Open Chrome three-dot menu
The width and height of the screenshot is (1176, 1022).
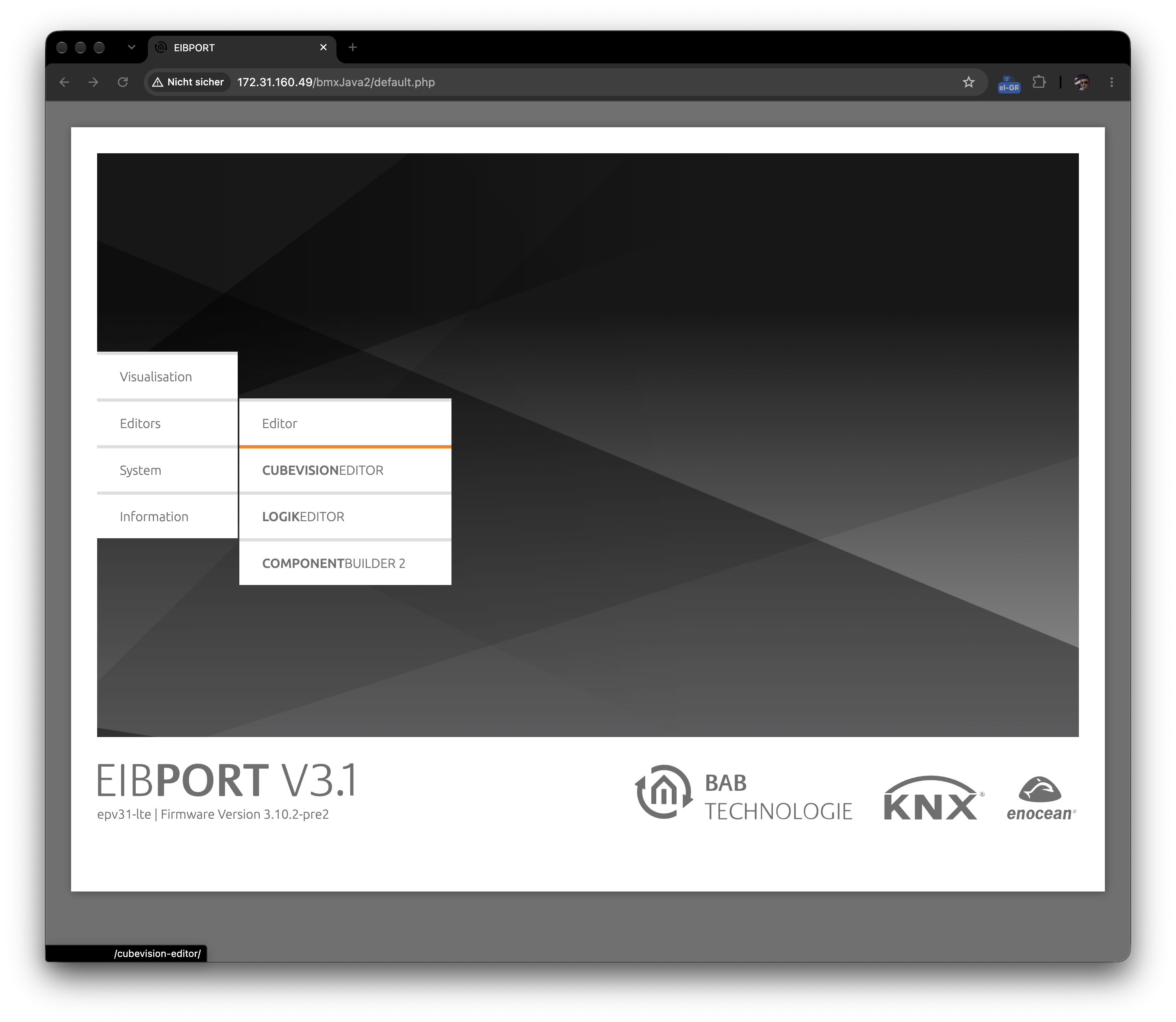(1111, 82)
